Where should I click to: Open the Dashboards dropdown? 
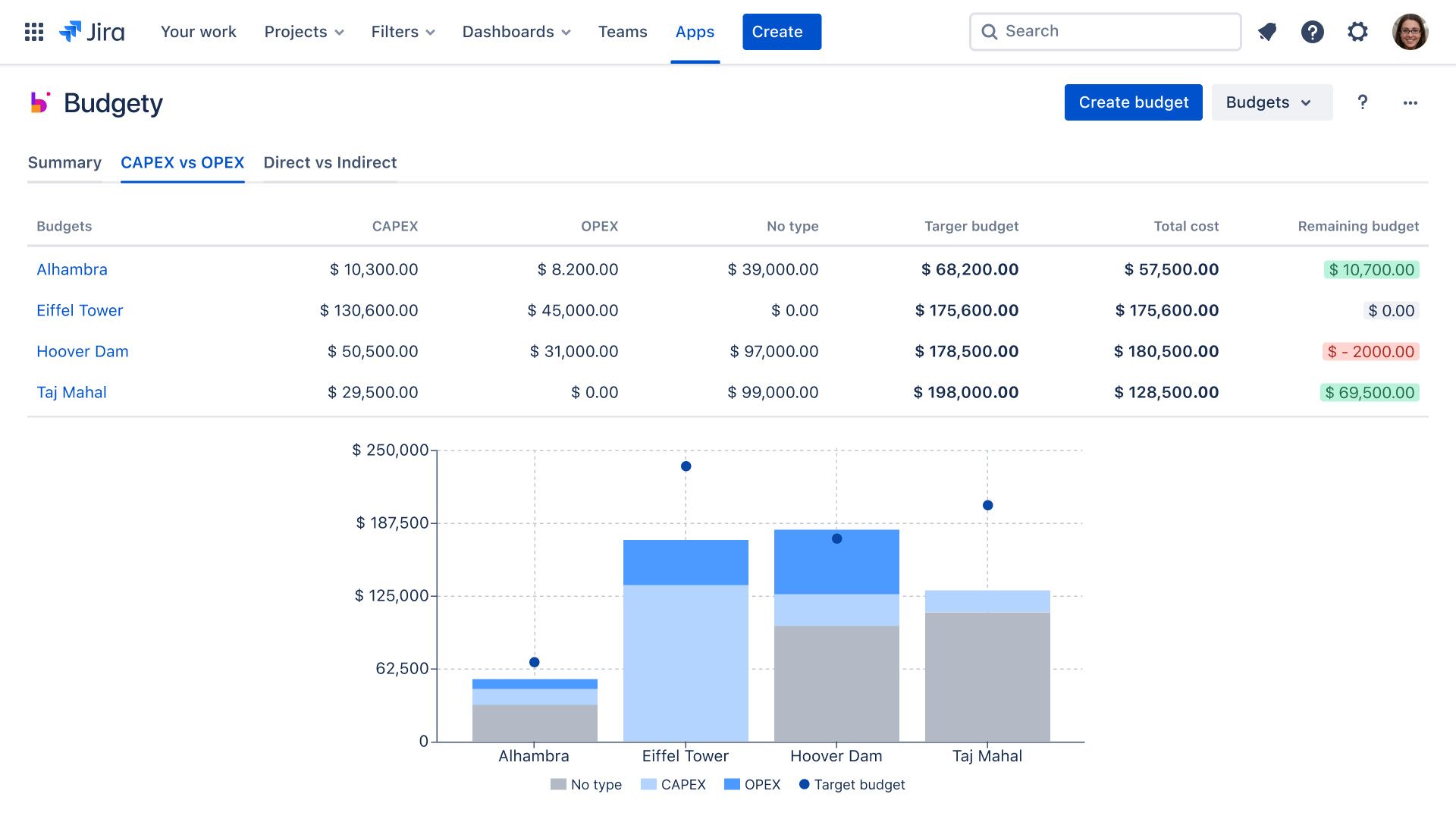[516, 32]
